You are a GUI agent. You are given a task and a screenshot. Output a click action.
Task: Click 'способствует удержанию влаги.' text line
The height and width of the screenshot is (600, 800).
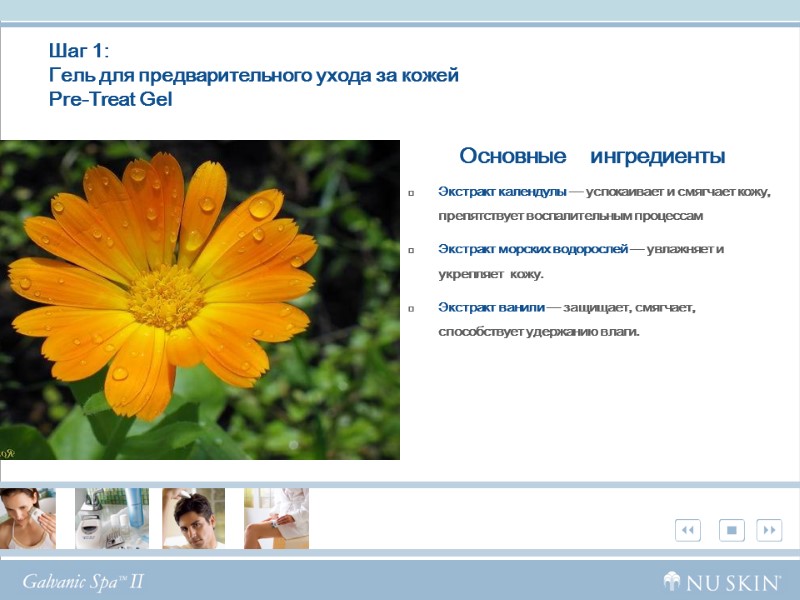coord(539,332)
